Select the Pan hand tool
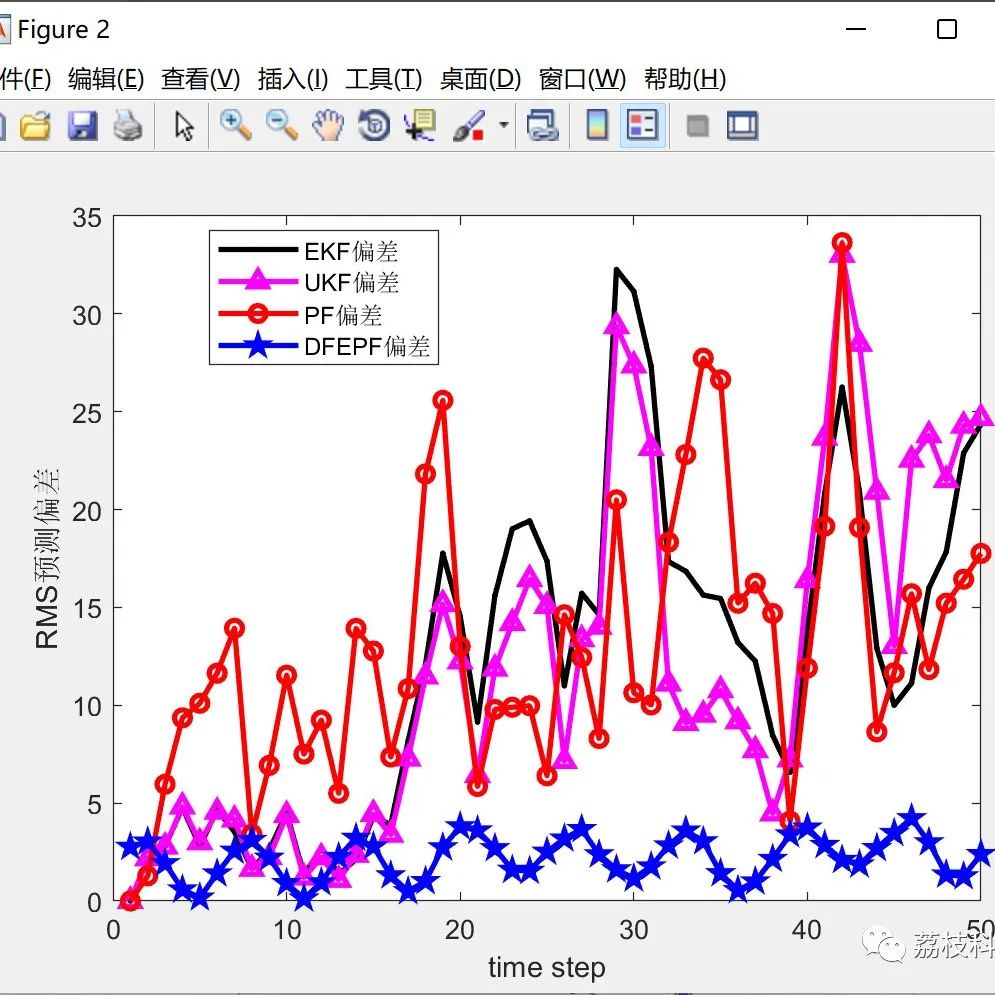The height and width of the screenshot is (995, 995). tap(329, 125)
